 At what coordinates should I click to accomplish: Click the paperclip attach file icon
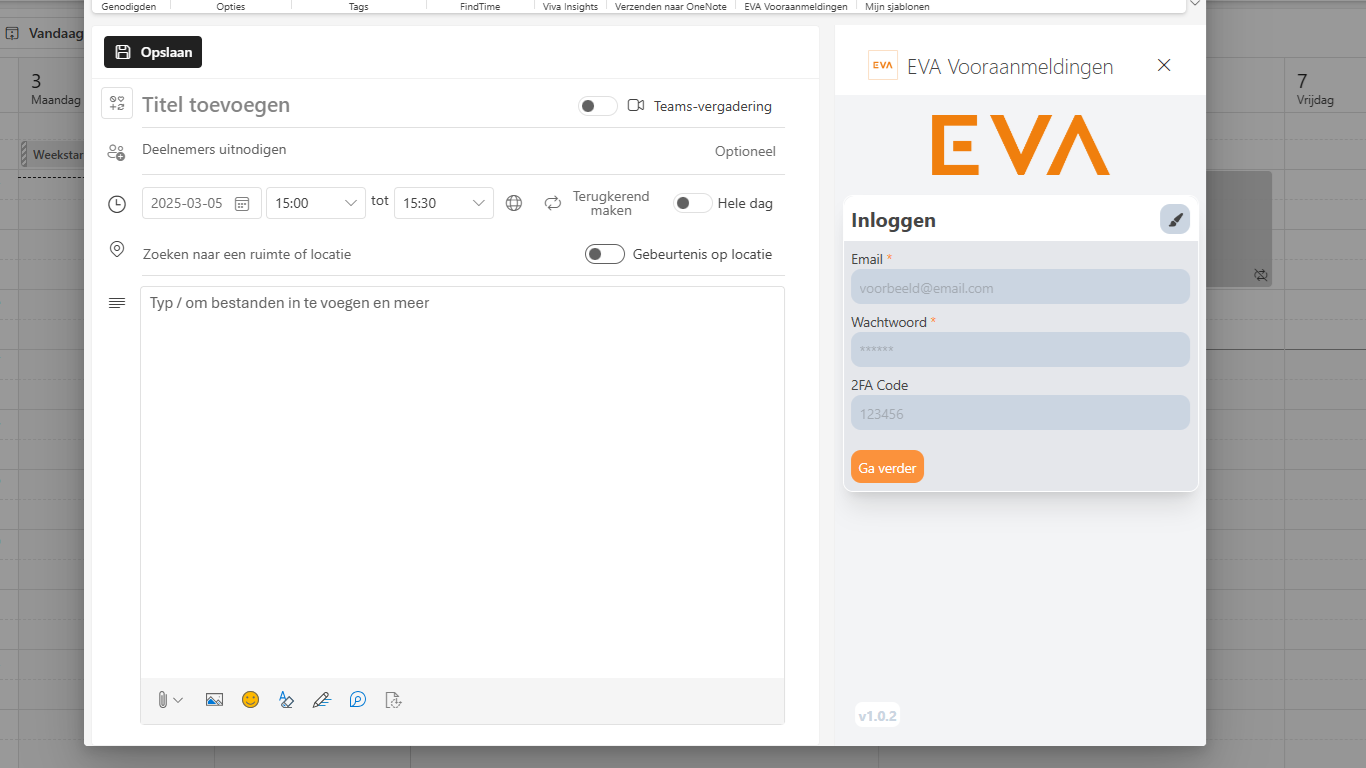point(162,700)
